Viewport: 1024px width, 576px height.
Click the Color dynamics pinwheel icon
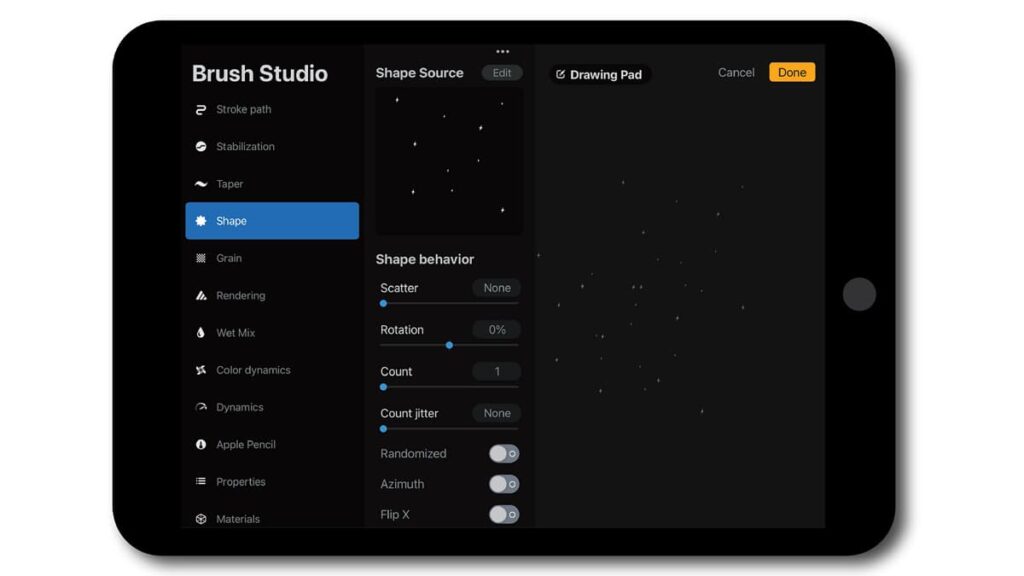tap(203, 369)
